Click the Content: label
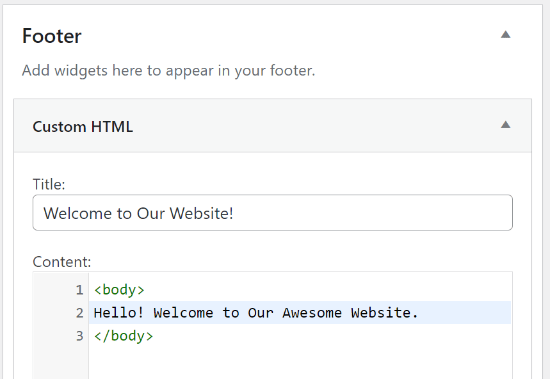This screenshot has height=379, width=550. point(62,262)
